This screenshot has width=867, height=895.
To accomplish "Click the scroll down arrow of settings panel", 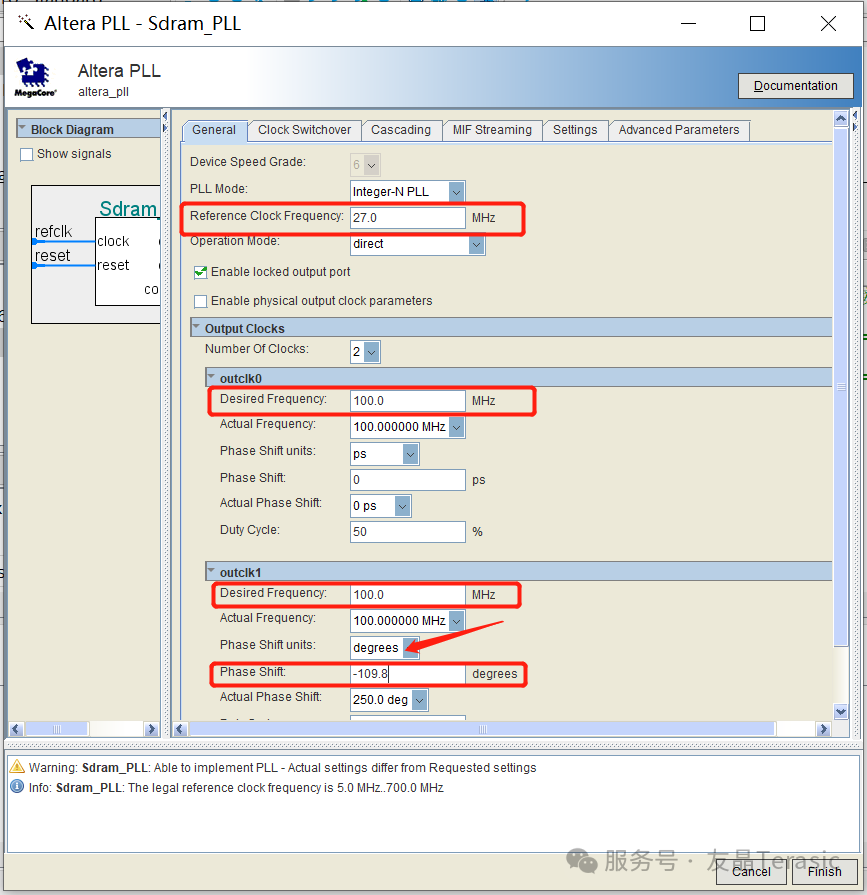I will coord(840,711).
